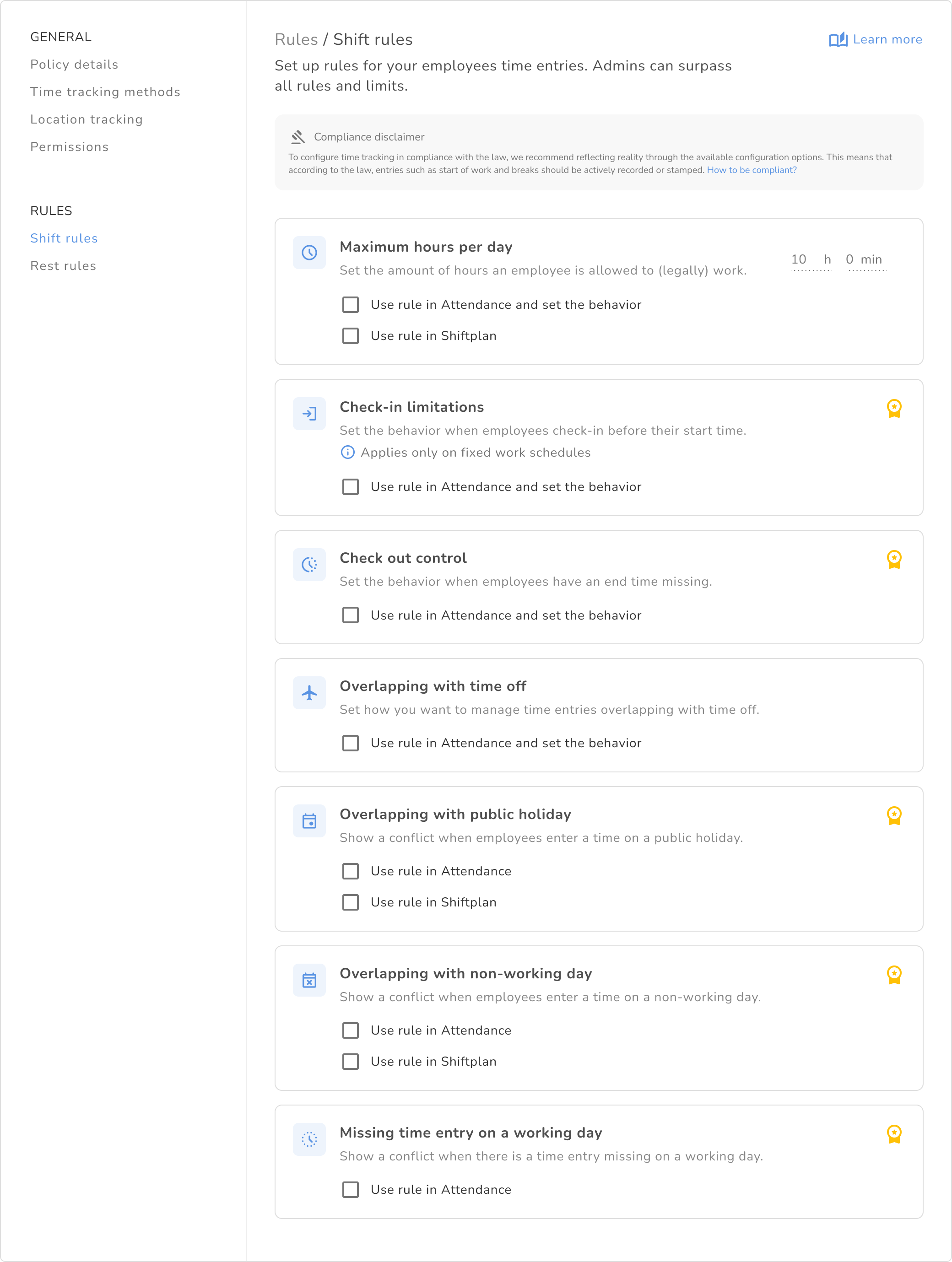Click the Check-in limitations arrow icon
952x1262 pixels.
(309, 414)
